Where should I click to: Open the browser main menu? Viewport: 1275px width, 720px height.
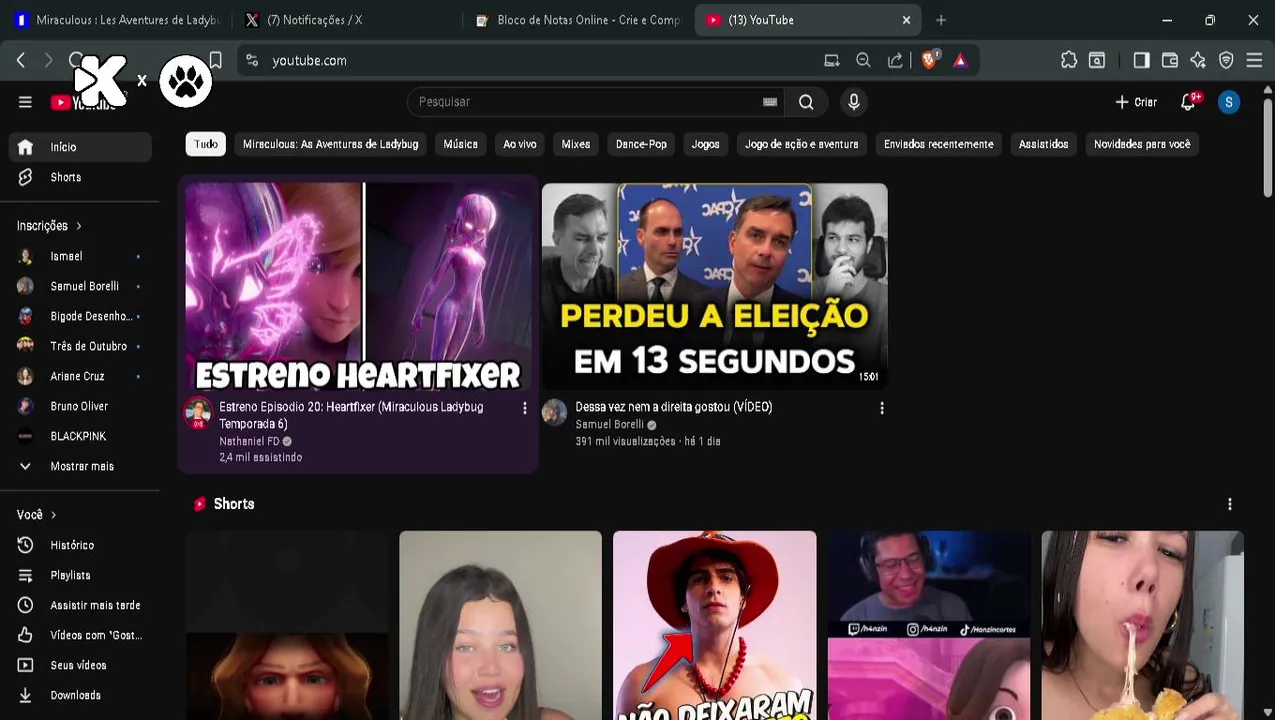click(1255, 60)
